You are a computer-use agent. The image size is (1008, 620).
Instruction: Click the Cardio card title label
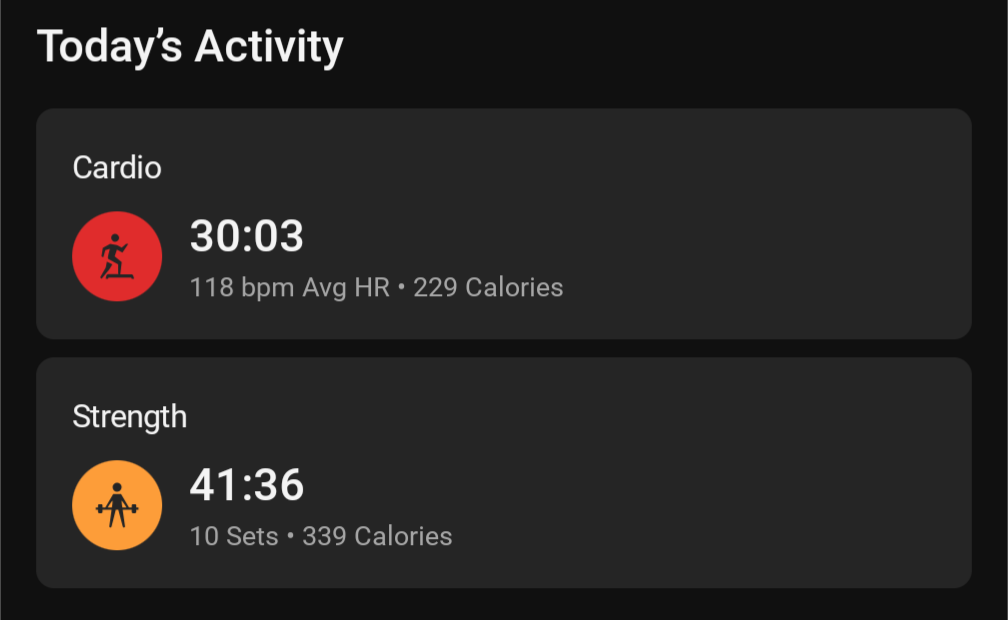pyautogui.click(x=117, y=167)
